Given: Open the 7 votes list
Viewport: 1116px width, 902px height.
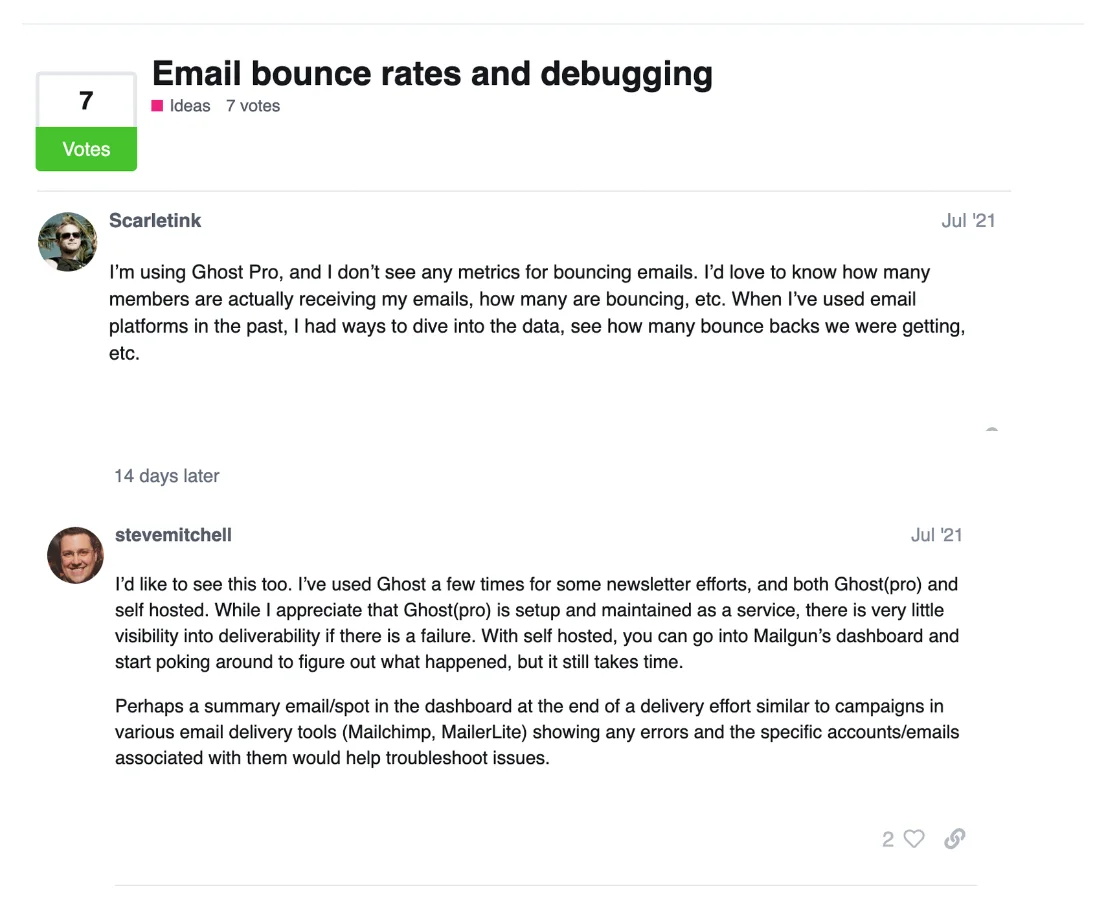Looking at the screenshot, I should pyautogui.click(x=252, y=105).
